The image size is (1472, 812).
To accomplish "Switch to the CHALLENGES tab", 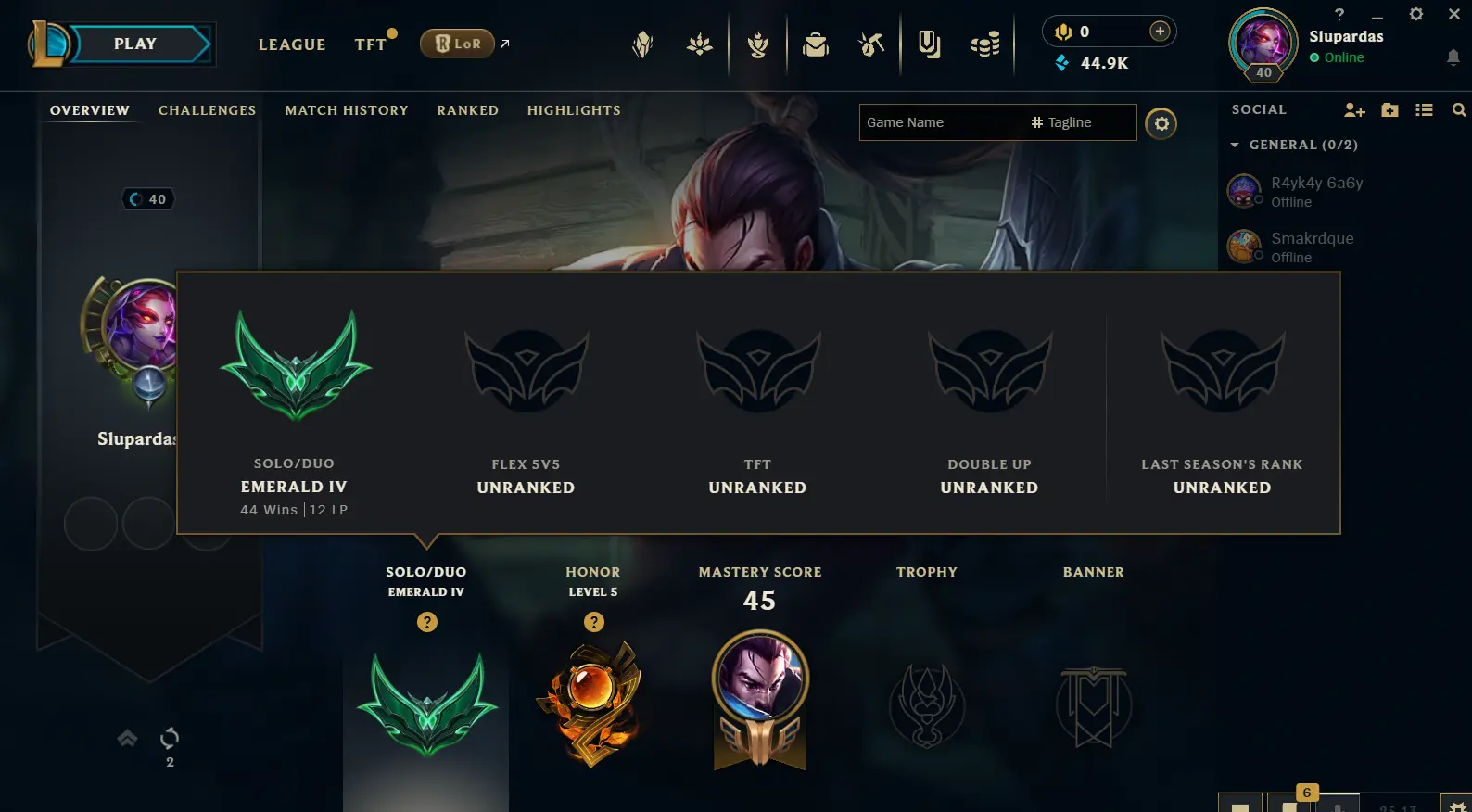I will [207, 110].
